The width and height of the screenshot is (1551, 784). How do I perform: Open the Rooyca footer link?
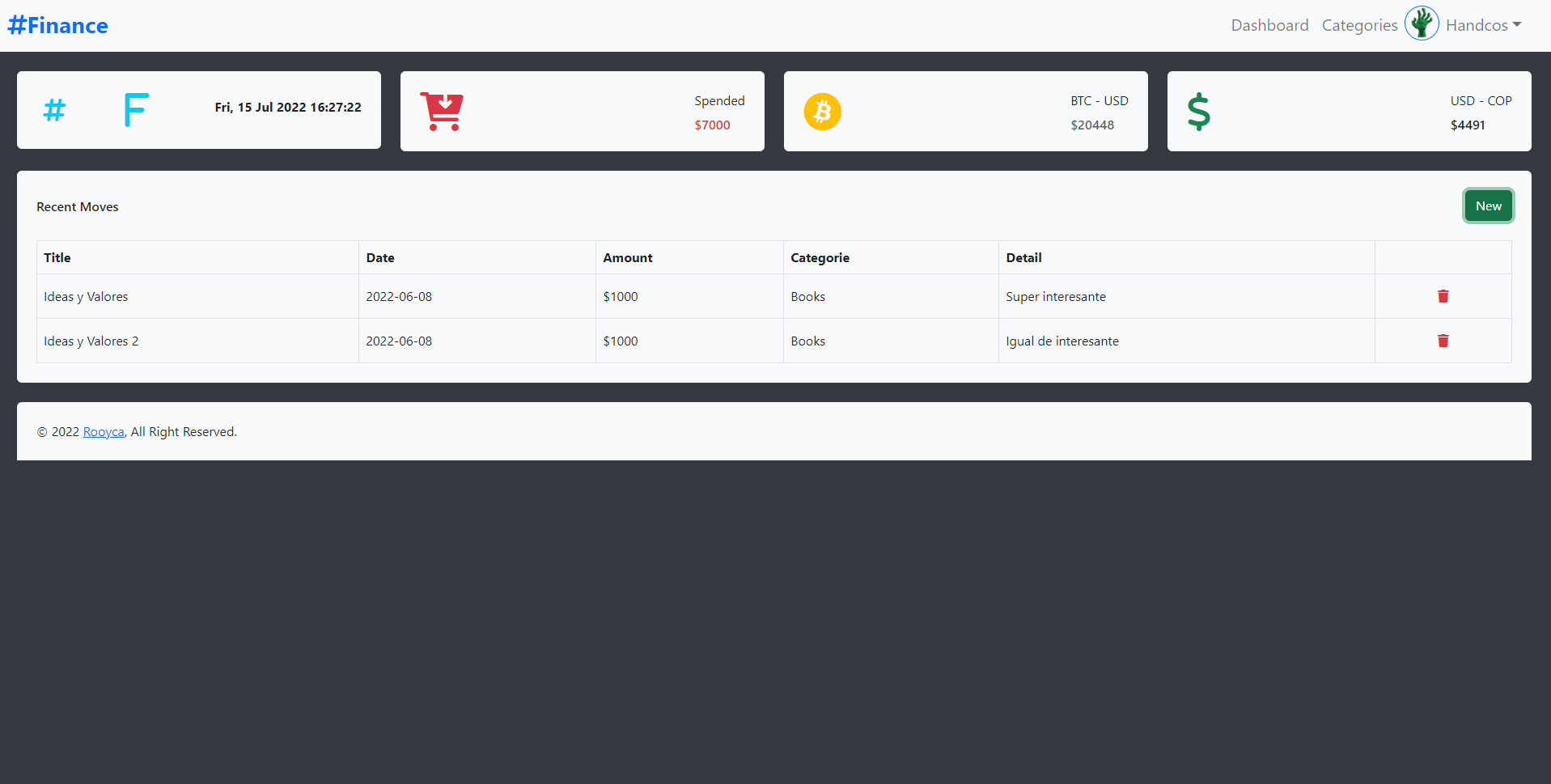click(x=104, y=432)
